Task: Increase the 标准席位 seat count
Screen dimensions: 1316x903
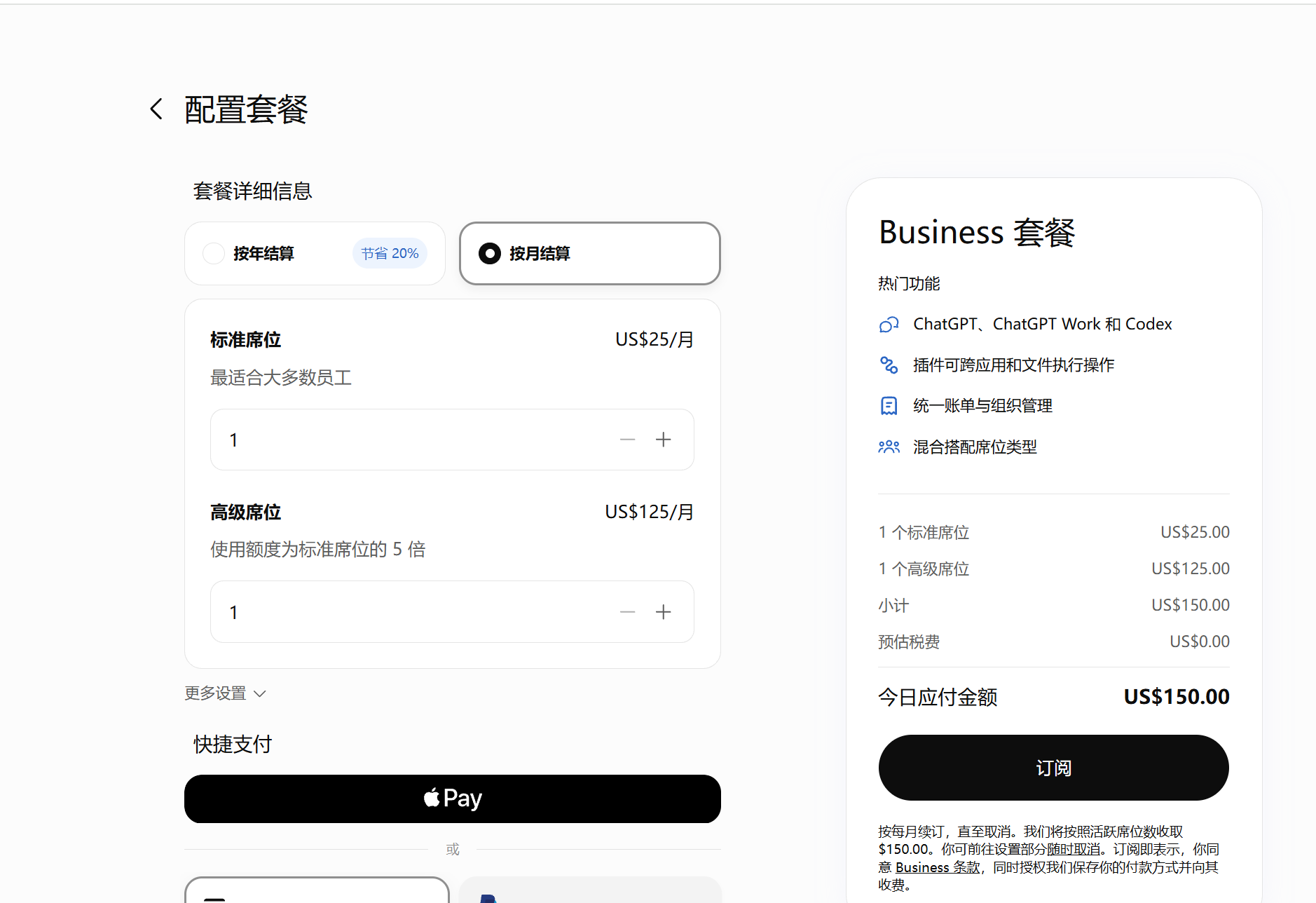Action: tap(664, 440)
